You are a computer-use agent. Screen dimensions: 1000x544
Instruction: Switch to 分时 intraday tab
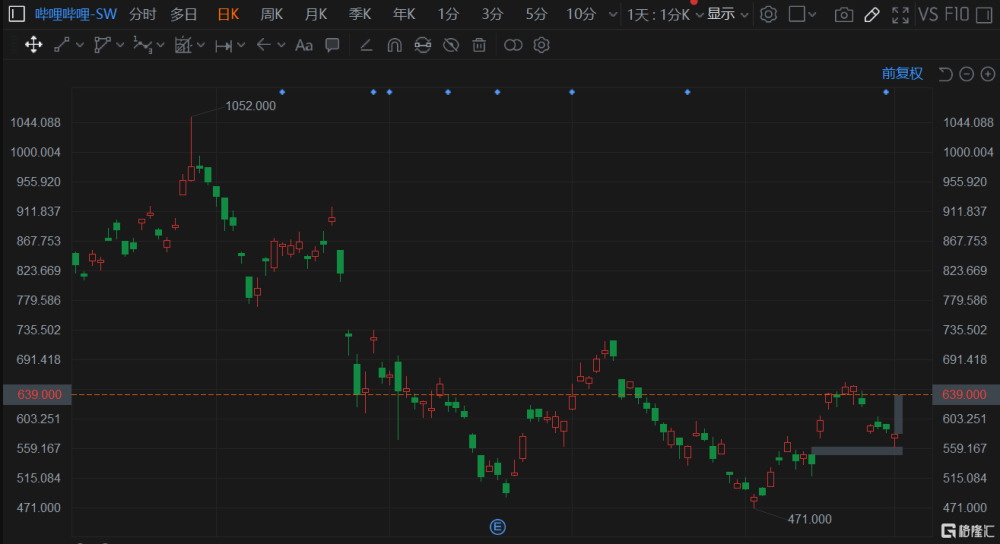coord(143,14)
